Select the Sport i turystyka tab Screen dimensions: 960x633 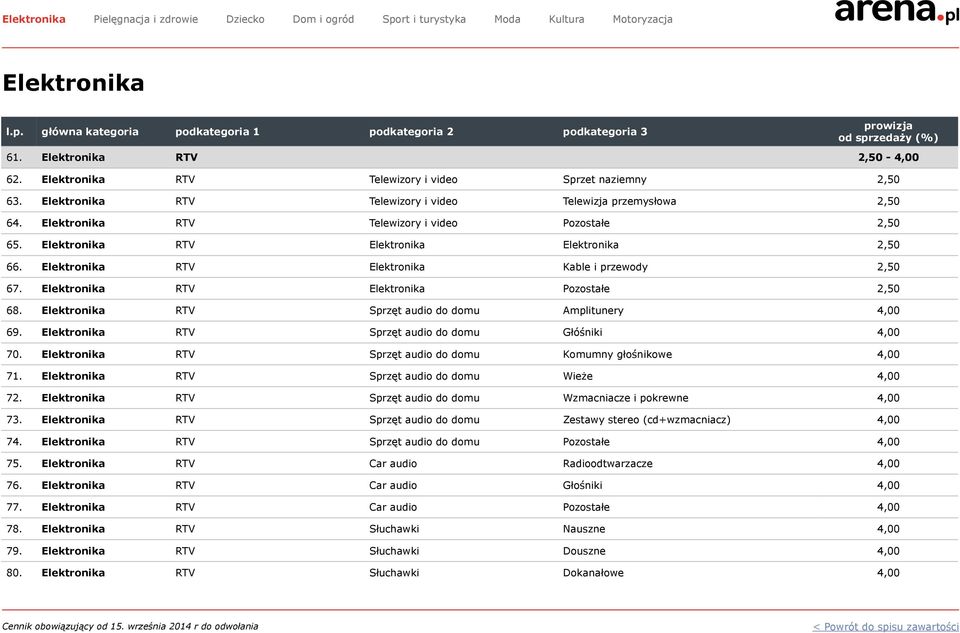click(424, 19)
